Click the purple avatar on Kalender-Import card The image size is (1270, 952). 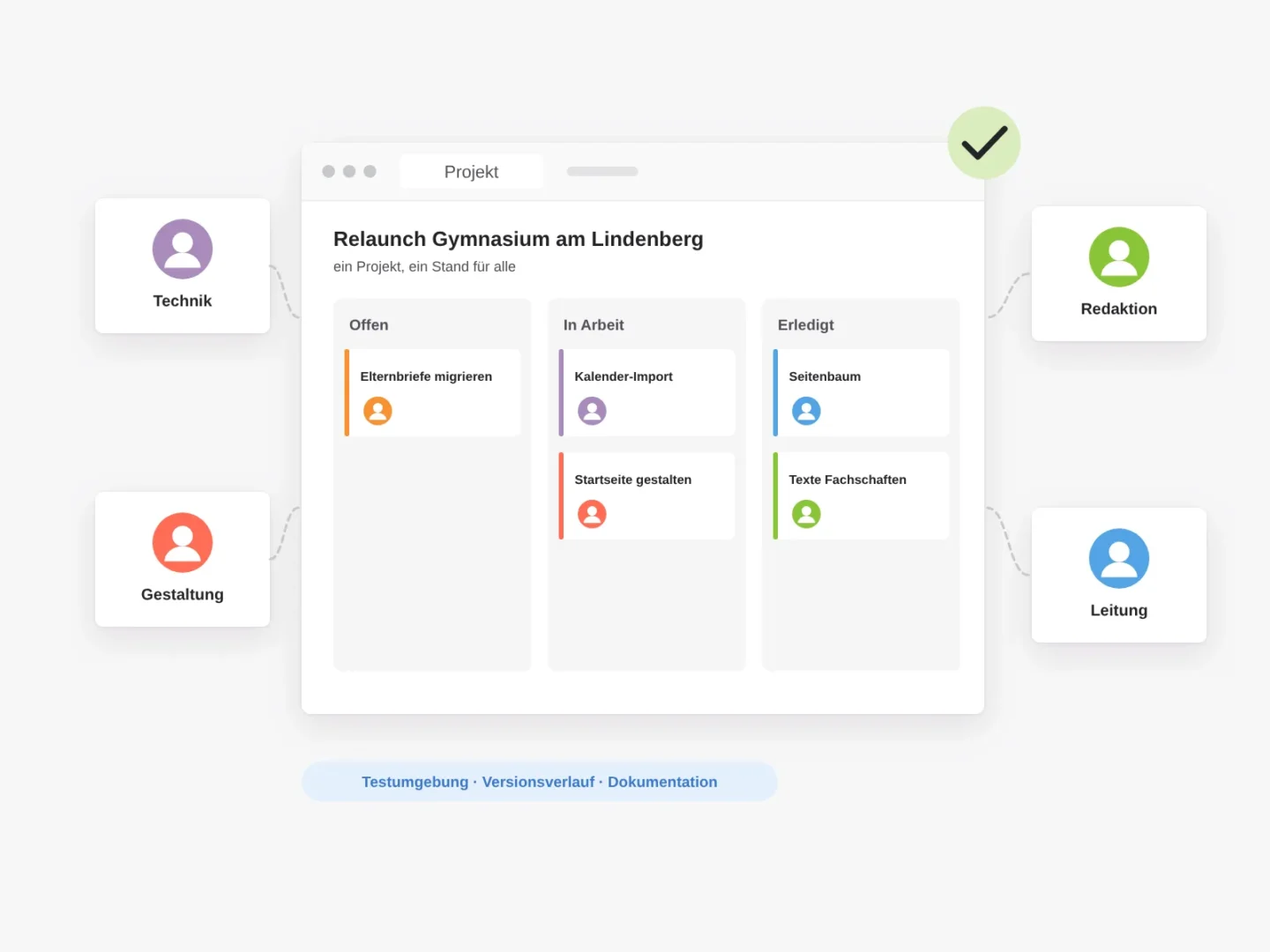(592, 411)
